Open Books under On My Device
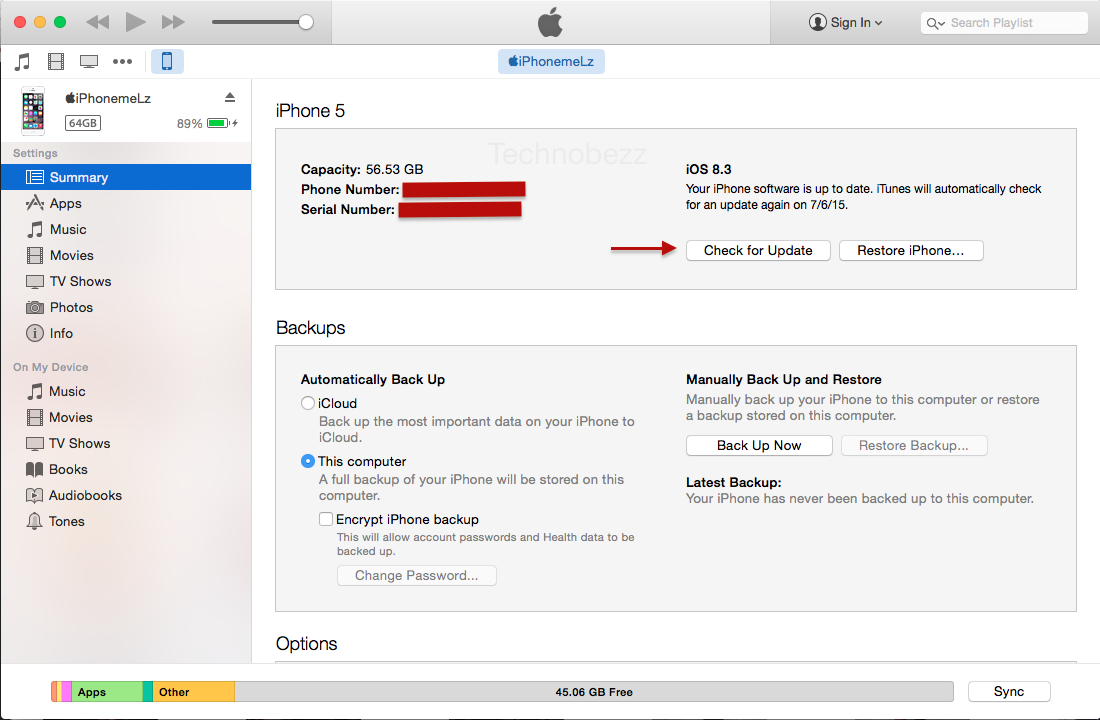This screenshot has height=720, width=1100. point(126,469)
